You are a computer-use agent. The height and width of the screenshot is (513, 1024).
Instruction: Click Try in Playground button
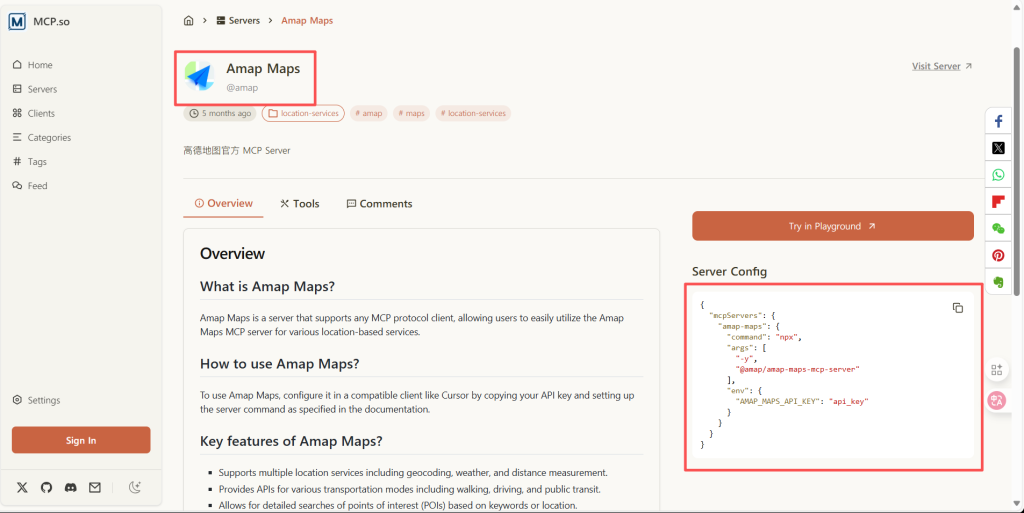point(832,226)
